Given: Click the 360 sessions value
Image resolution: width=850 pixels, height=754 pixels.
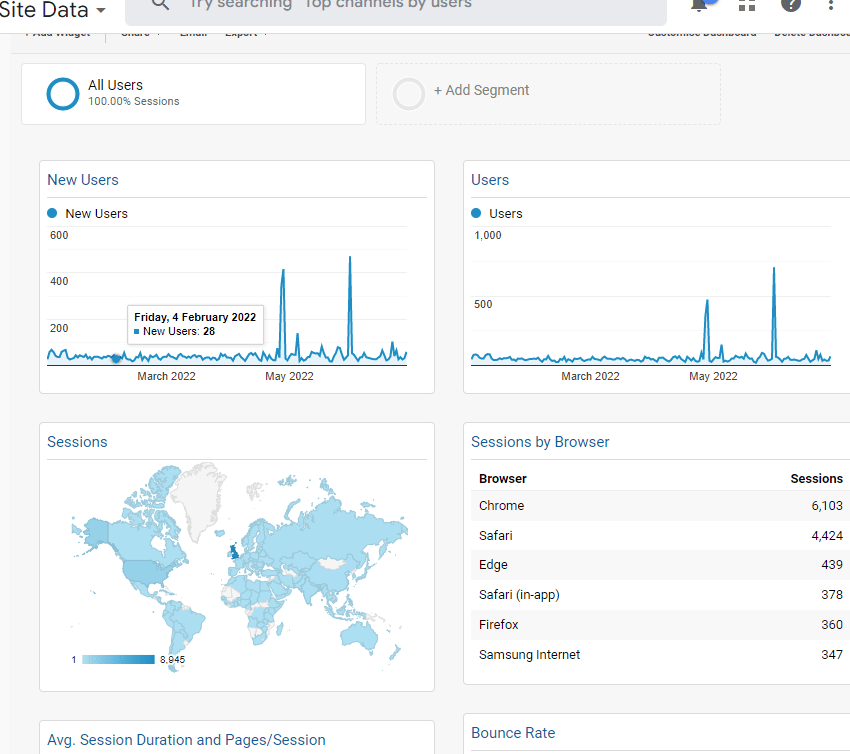Looking at the screenshot, I should click(x=832, y=624).
